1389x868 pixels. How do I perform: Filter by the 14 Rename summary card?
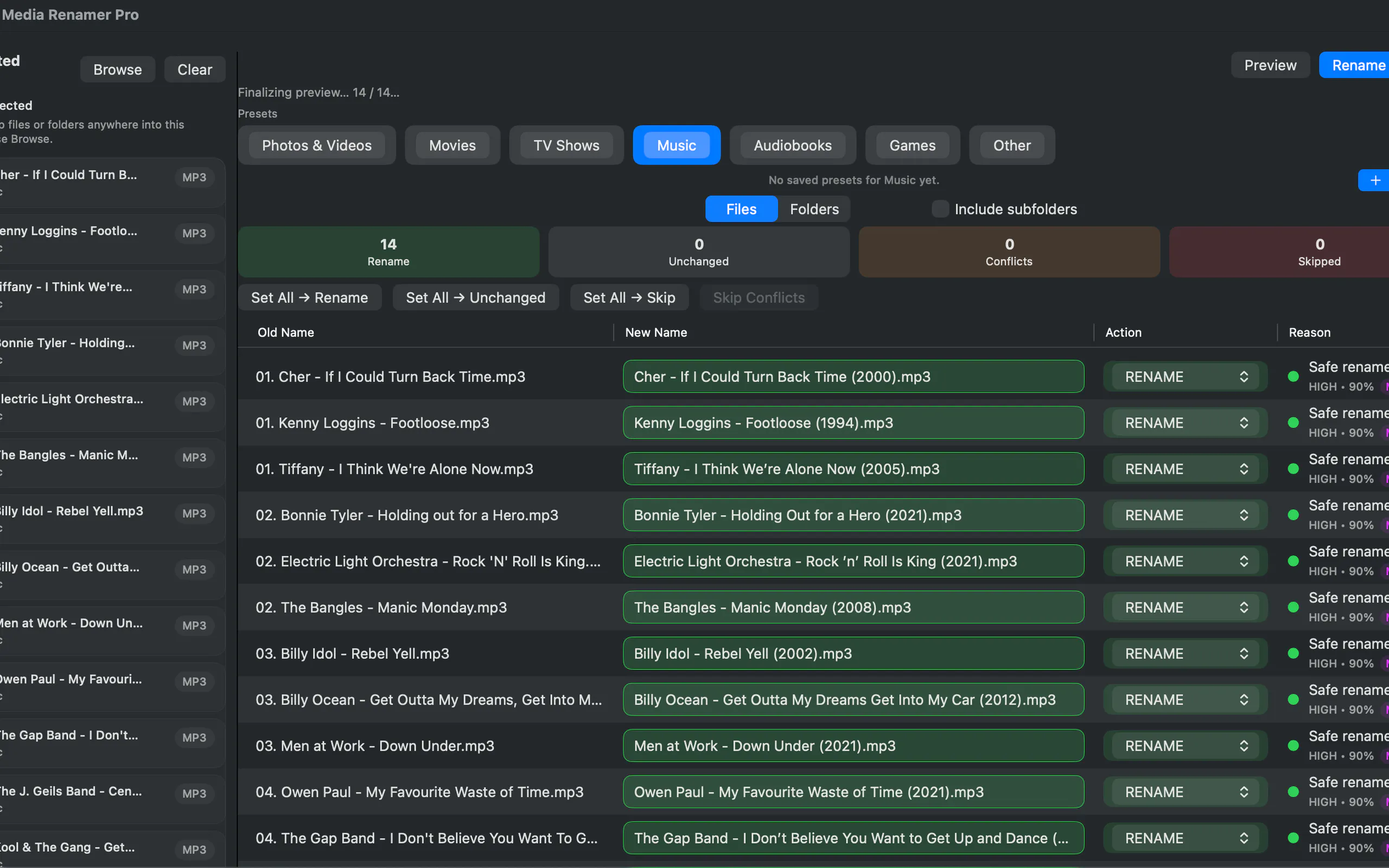[x=388, y=252]
